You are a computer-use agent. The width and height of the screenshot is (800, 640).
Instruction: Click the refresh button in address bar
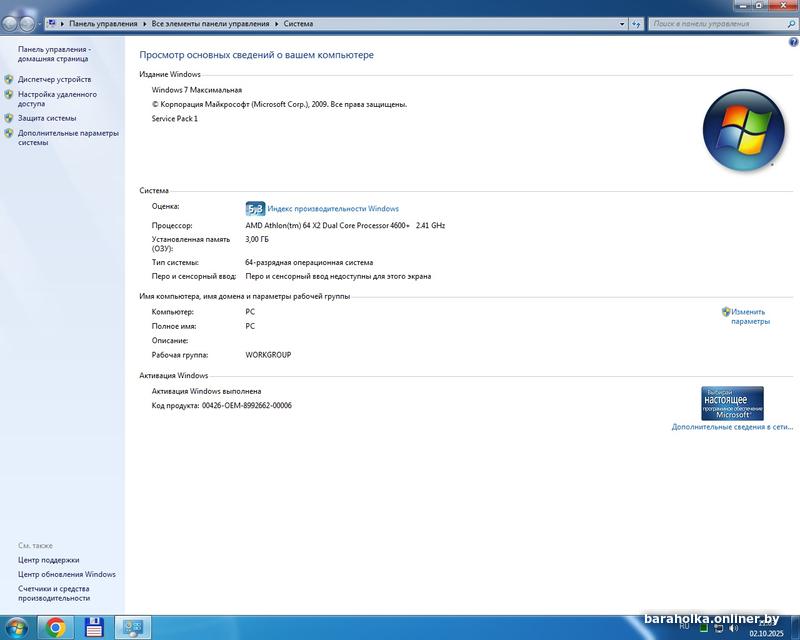(637, 23)
